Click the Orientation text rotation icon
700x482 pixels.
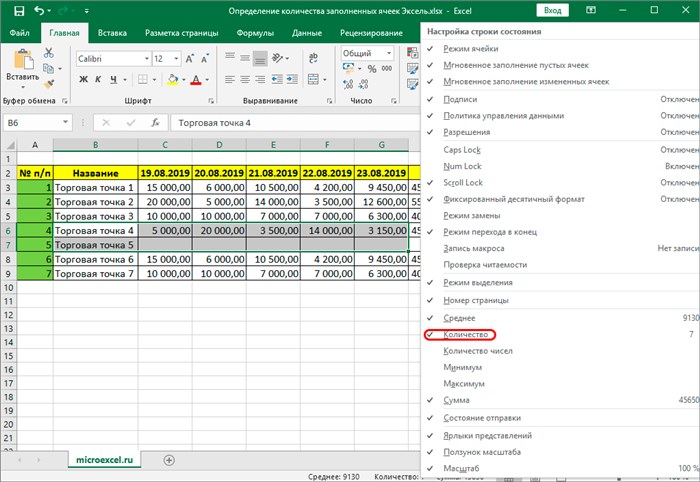tap(278, 58)
